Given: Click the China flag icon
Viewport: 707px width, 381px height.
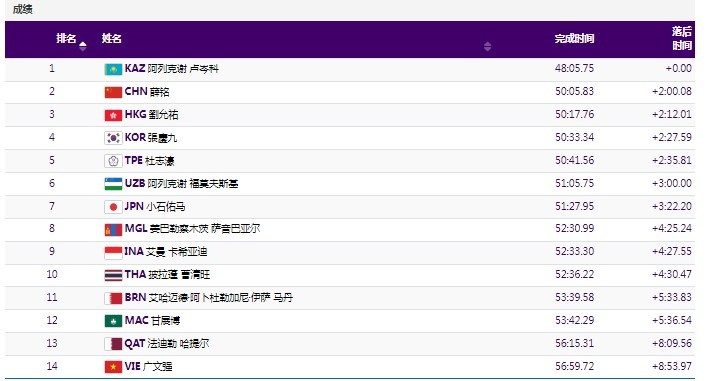Looking at the screenshot, I should pyautogui.click(x=113, y=92).
